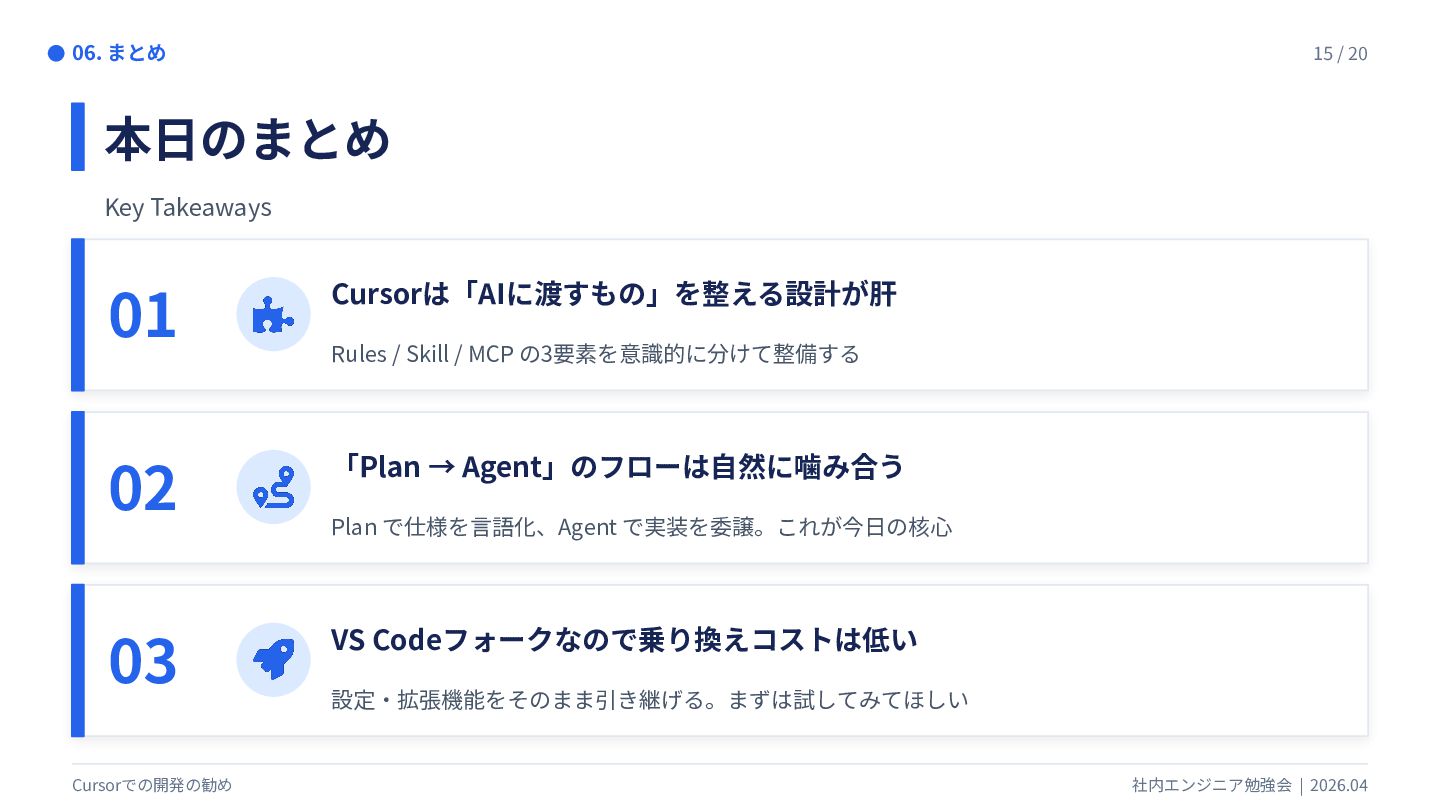Click the blue accent bar beside the title
Image resolution: width=1440 pixels, height=810 pixels.
coord(78,136)
